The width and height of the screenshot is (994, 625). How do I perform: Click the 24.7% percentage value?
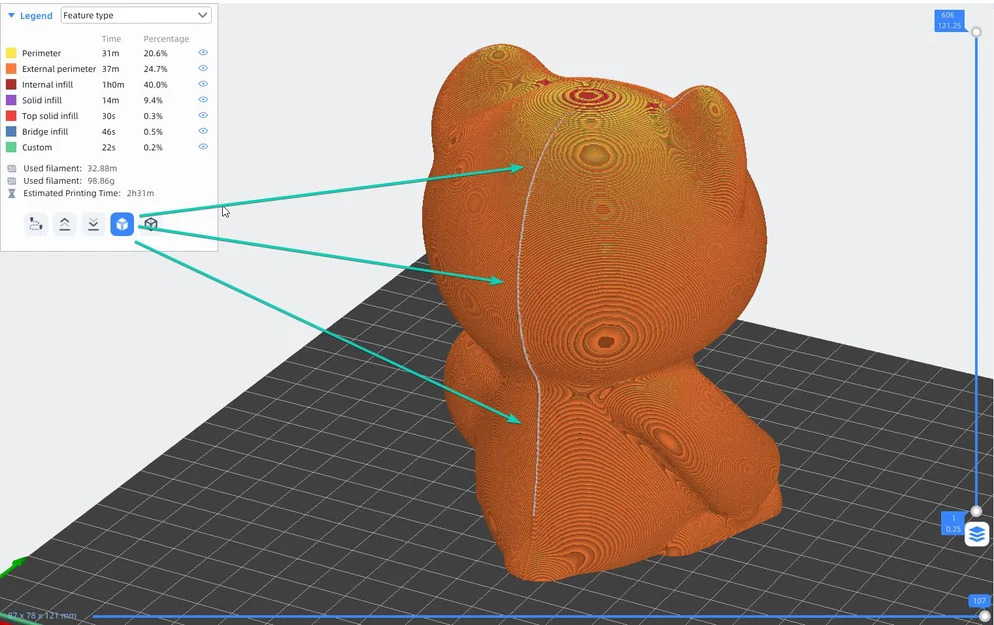pos(155,69)
